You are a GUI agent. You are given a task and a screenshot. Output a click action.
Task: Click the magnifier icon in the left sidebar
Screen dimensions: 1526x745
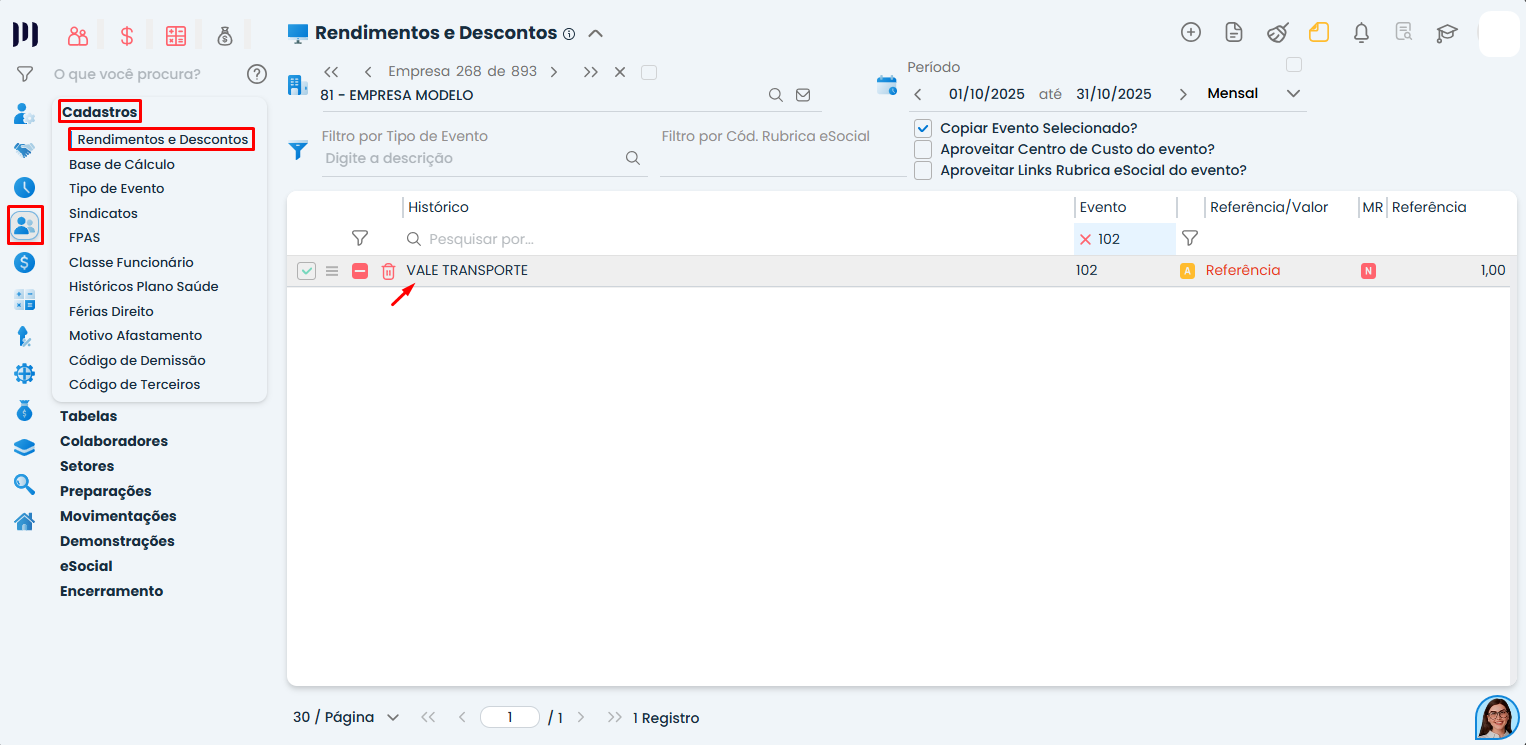click(25, 484)
